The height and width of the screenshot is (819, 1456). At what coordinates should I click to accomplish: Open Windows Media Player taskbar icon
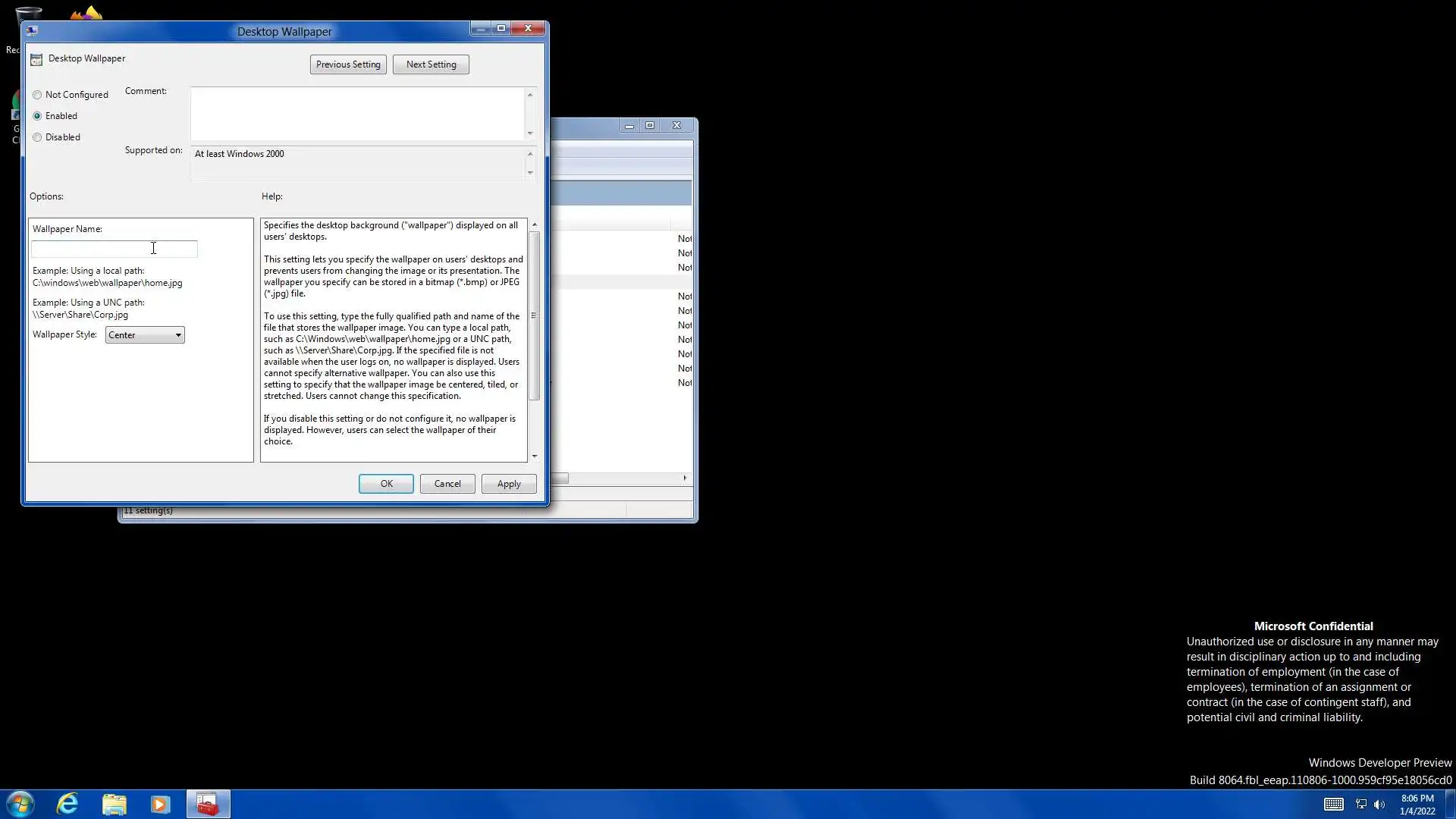point(160,804)
